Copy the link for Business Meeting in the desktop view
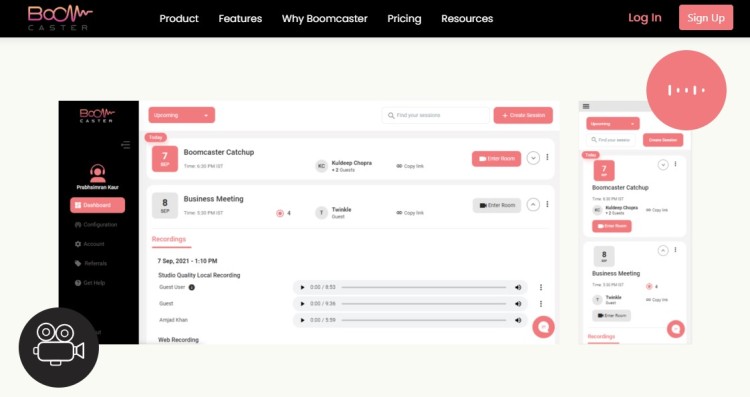Image resolution: width=750 pixels, height=397 pixels. (410, 213)
